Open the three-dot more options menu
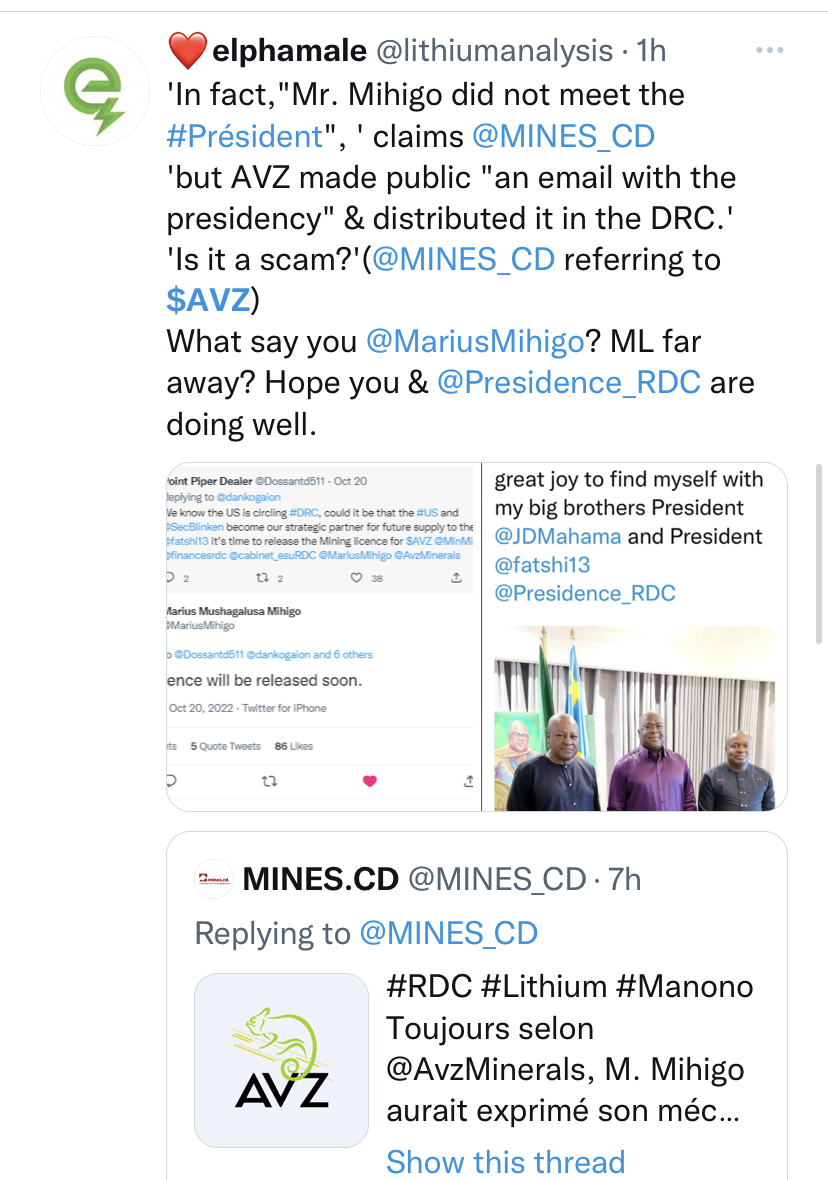828x1180 pixels. 769,51
